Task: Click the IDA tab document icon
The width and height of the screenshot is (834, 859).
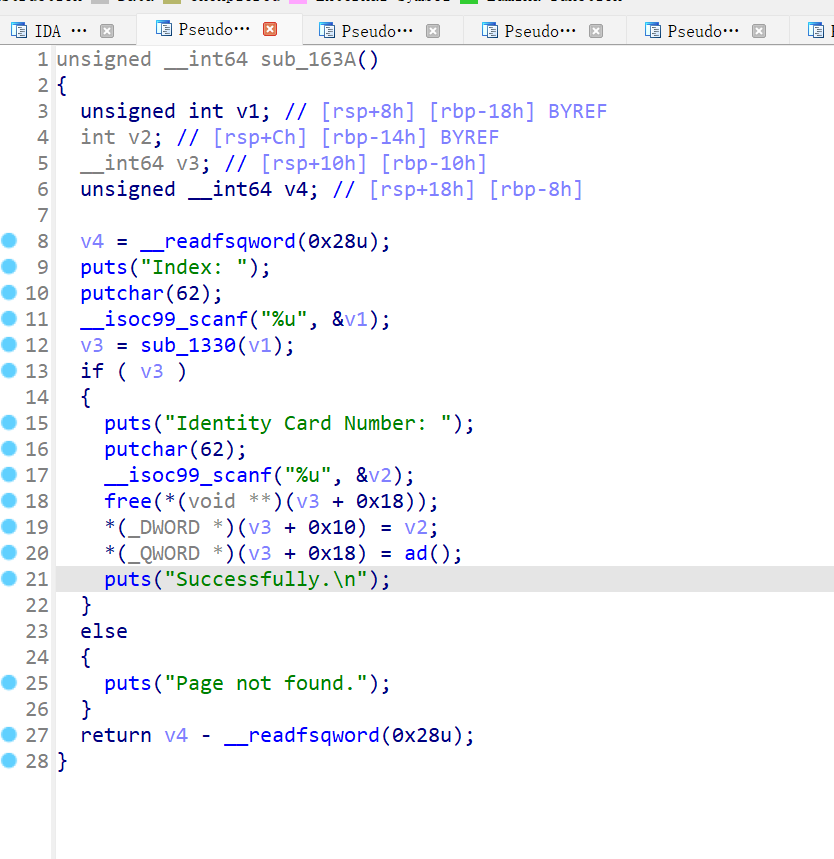Action: point(19,31)
